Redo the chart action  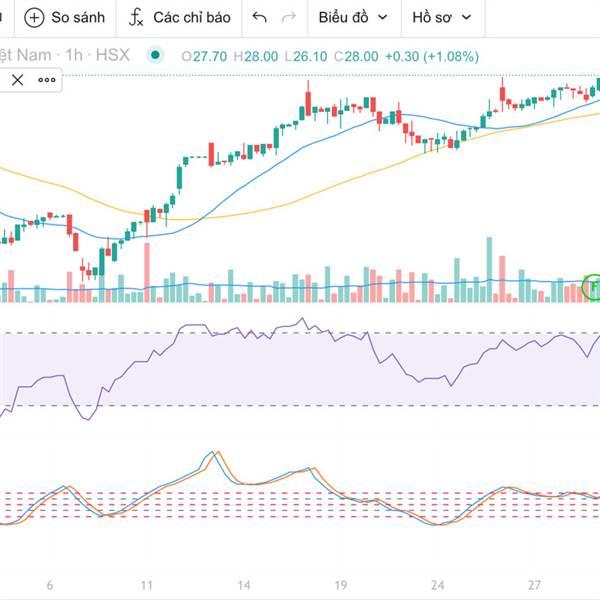pyautogui.click(x=289, y=17)
